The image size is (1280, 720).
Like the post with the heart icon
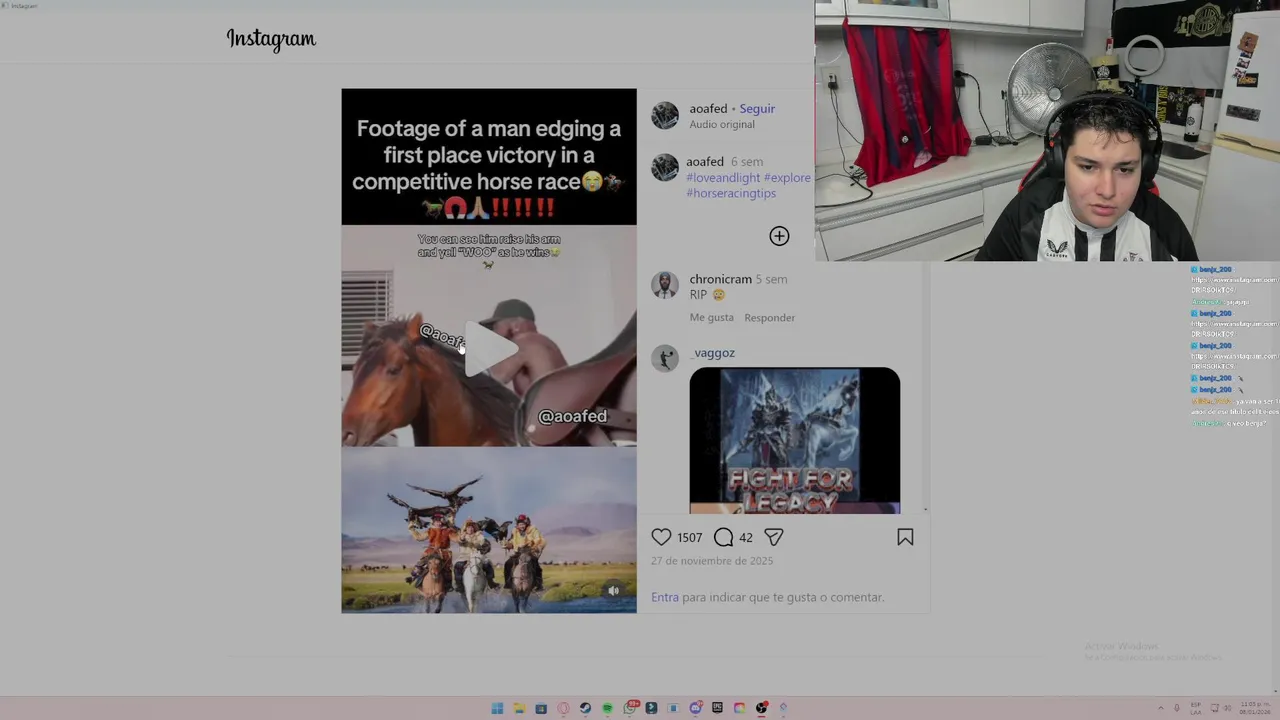click(x=661, y=537)
